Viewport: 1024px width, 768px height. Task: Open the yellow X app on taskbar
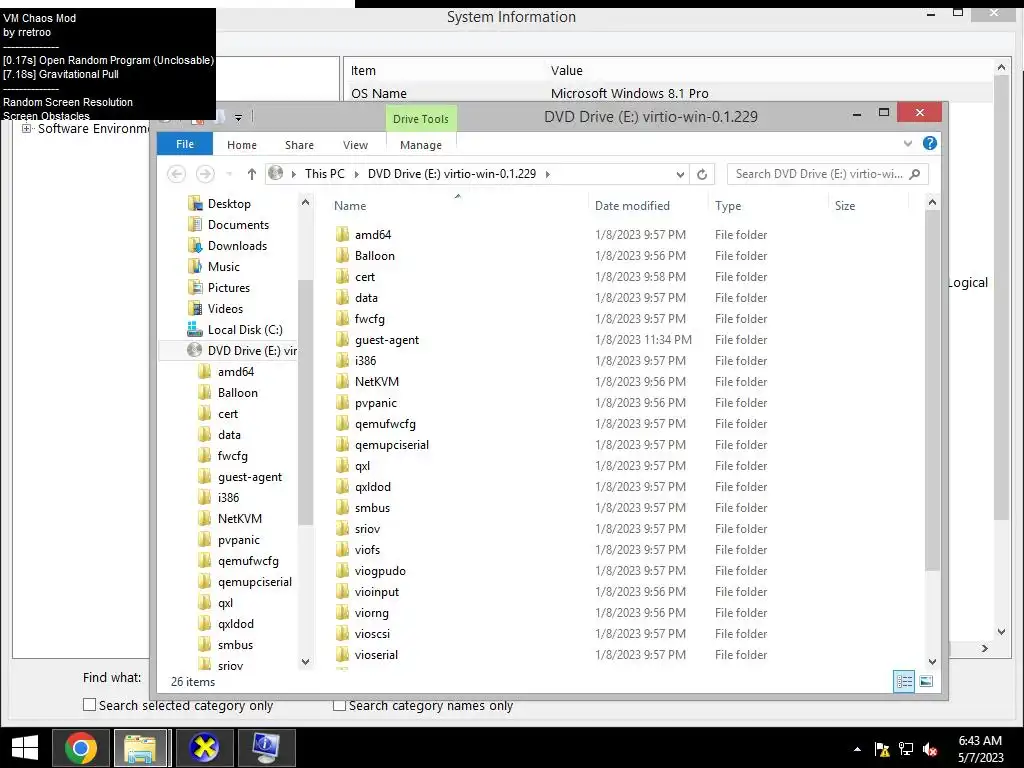(x=204, y=748)
